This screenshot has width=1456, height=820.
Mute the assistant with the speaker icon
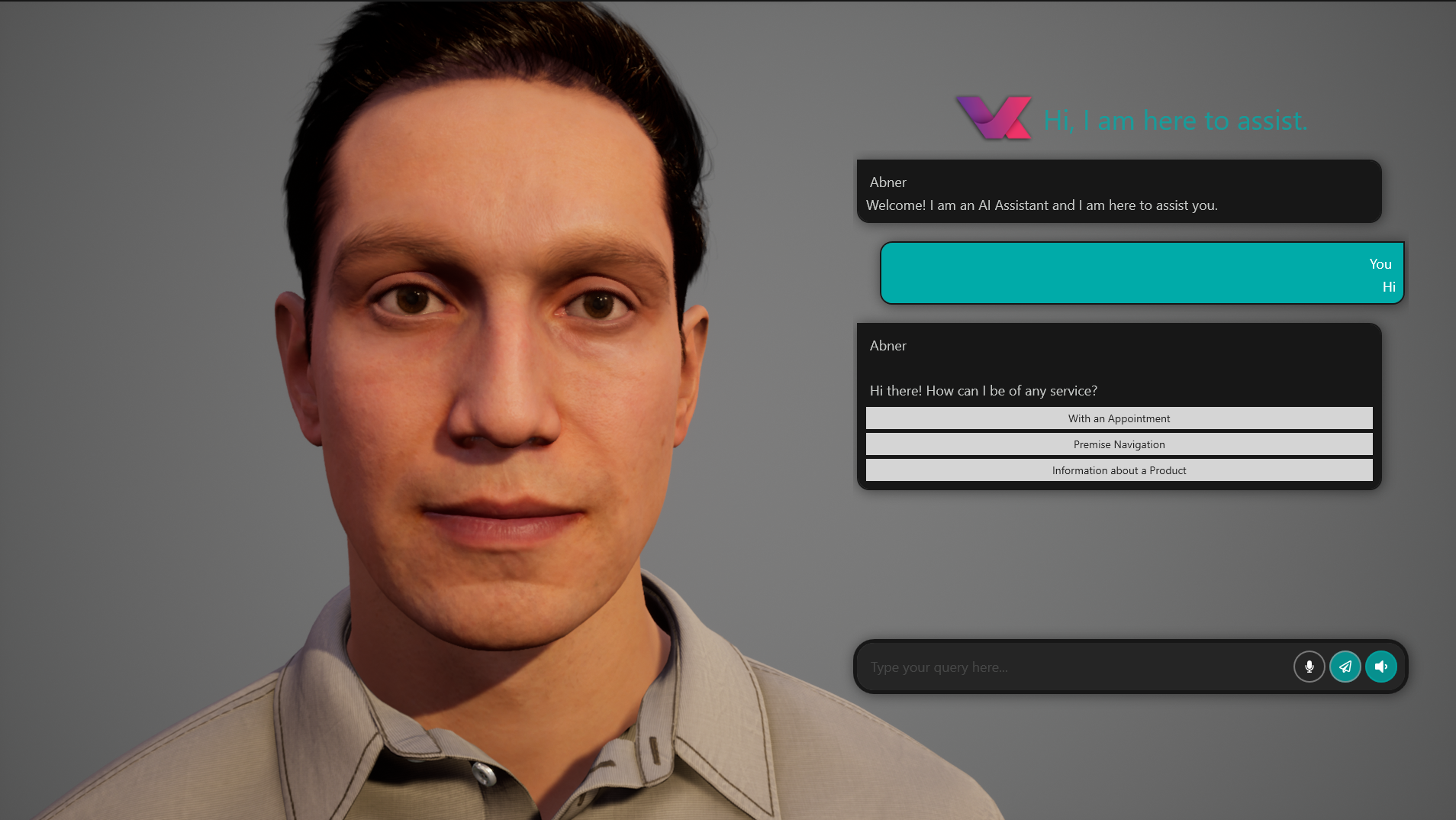[x=1380, y=666]
